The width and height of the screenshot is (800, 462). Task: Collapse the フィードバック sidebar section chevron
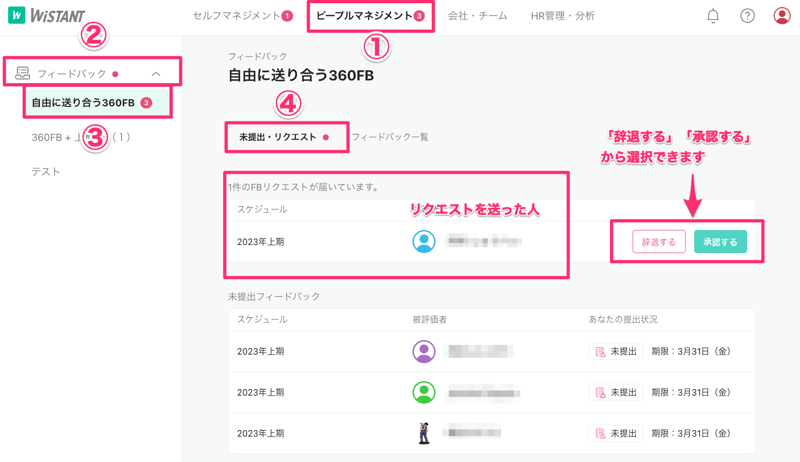click(x=156, y=74)
